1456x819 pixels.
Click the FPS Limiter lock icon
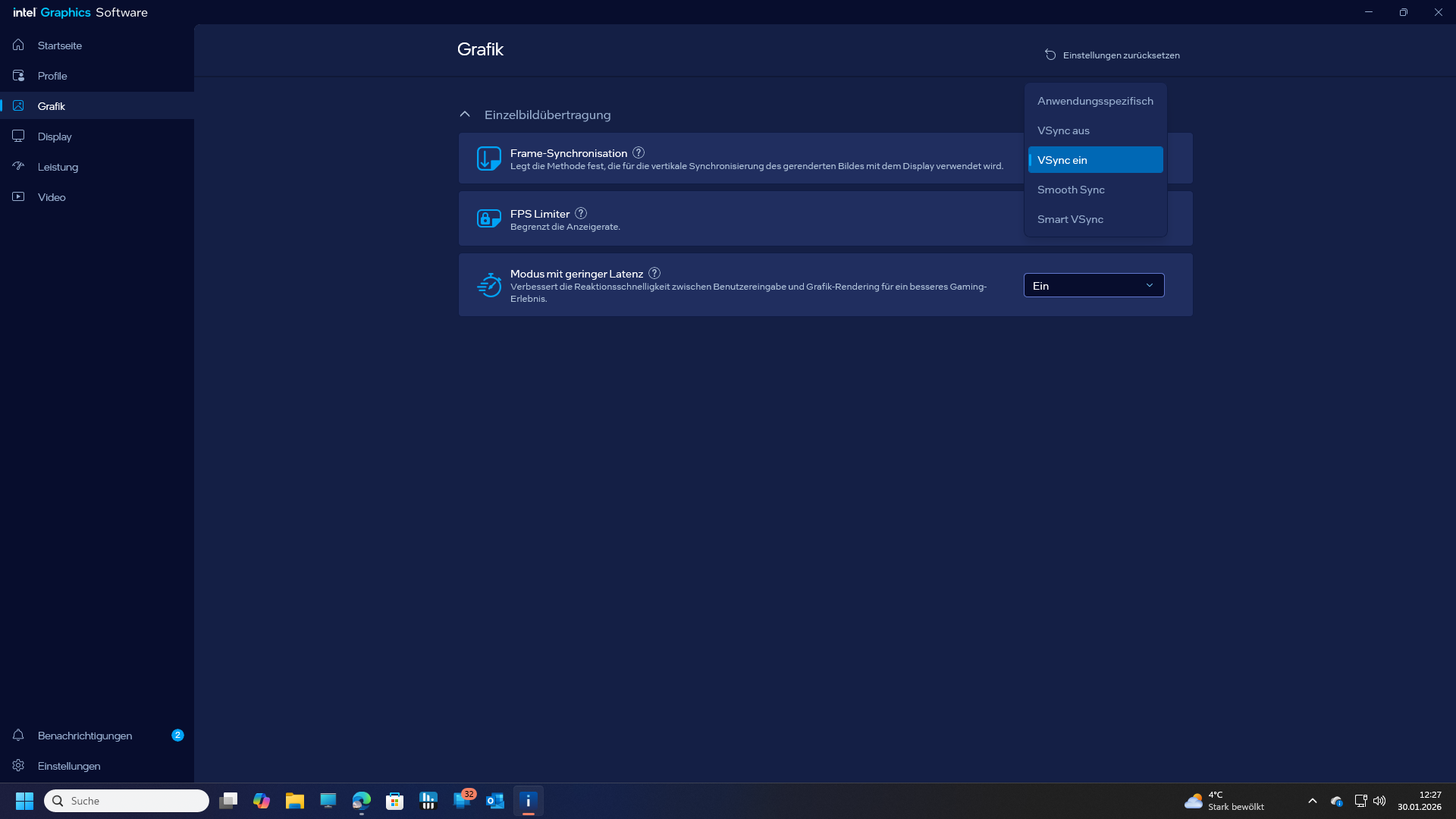pos(489,218)
